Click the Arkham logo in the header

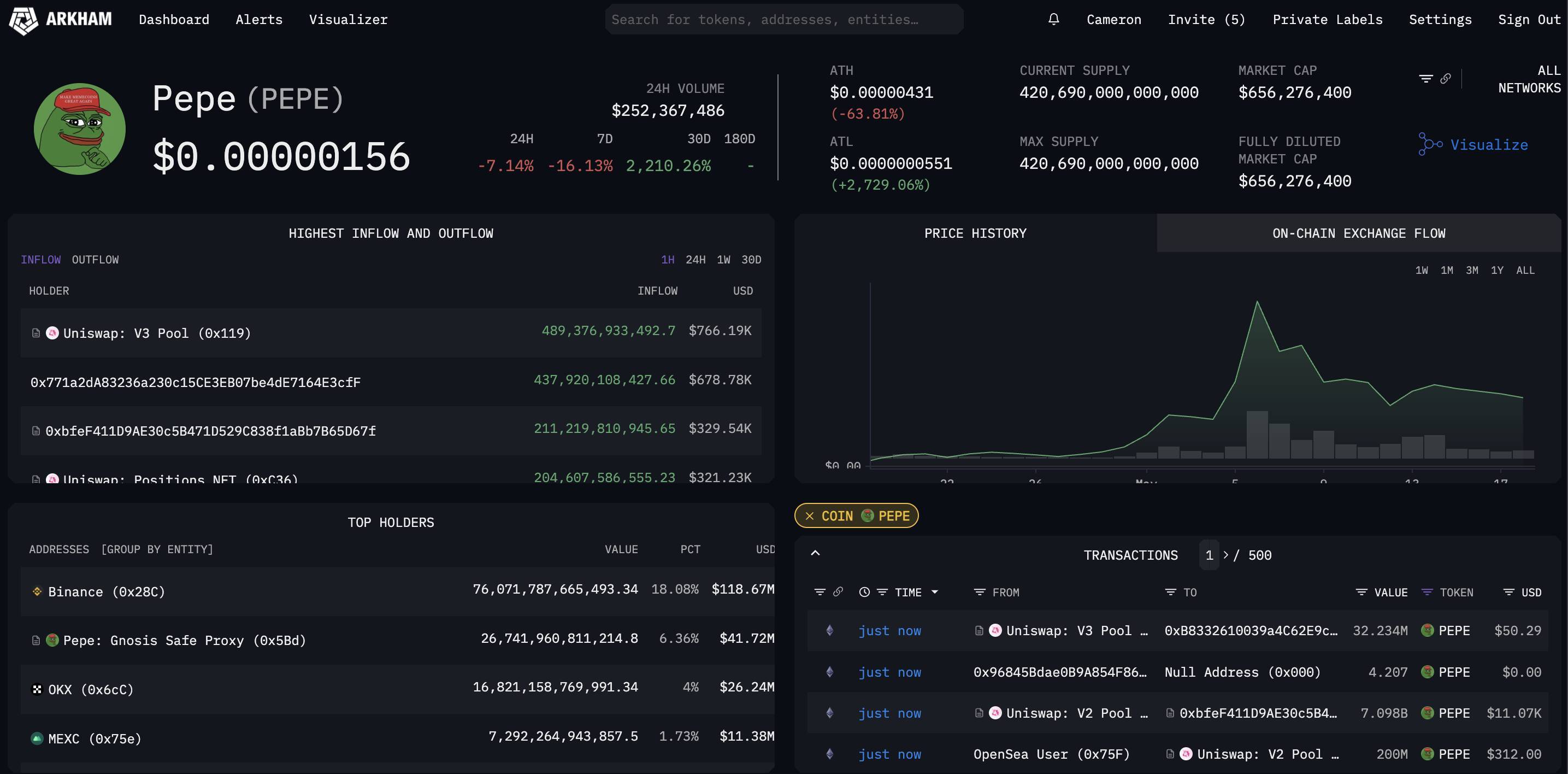60,20
